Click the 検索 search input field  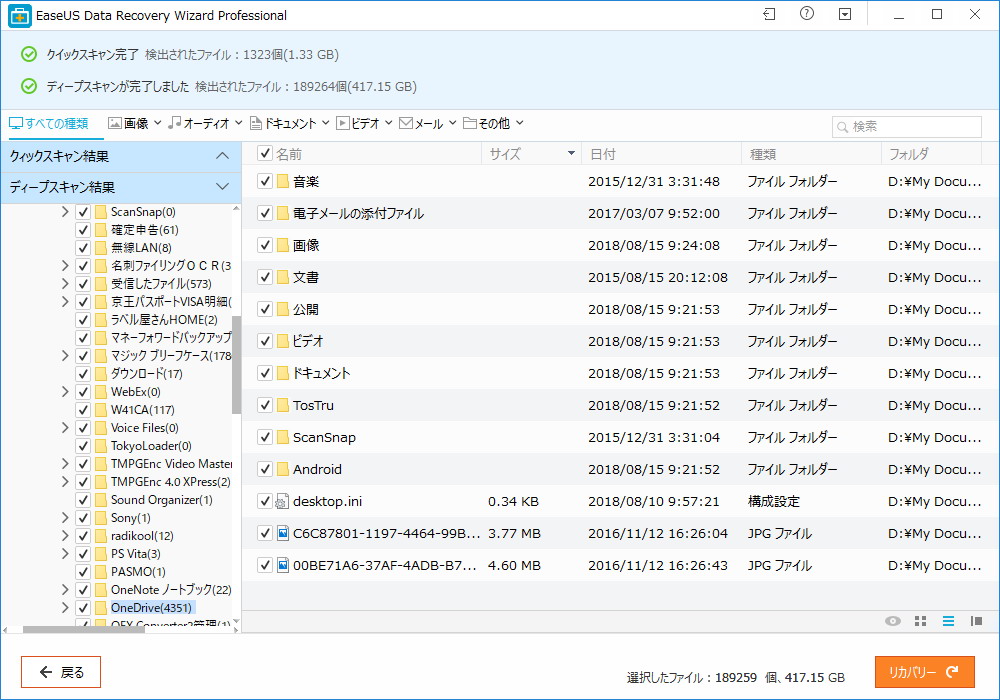[x=906, y=127]
